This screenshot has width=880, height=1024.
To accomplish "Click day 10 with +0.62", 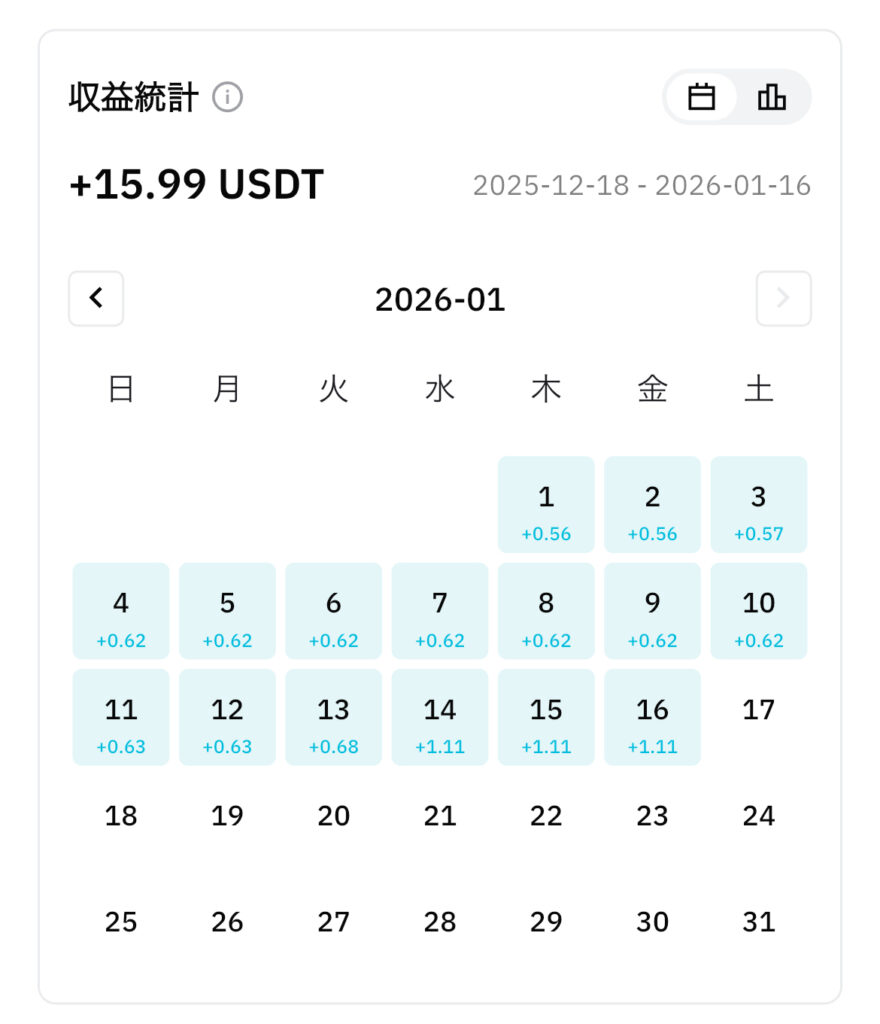I will pyautogui.click(x=758, y=611).
